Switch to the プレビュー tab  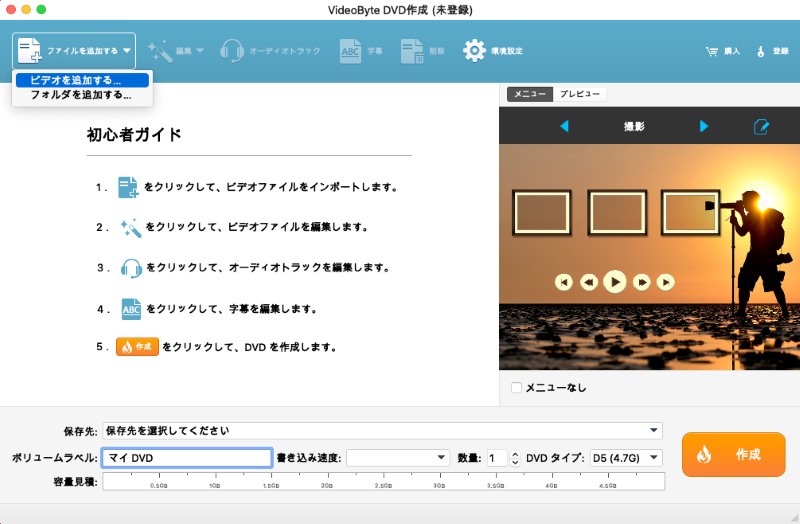pyautogui.click(x=580, y=94)
